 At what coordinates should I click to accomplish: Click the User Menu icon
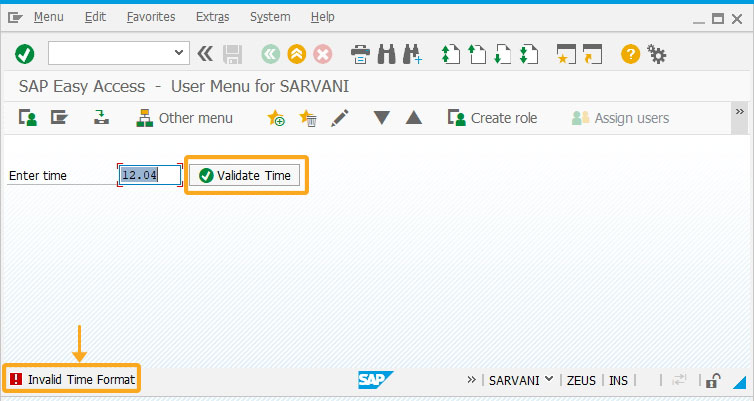point(28,118)
